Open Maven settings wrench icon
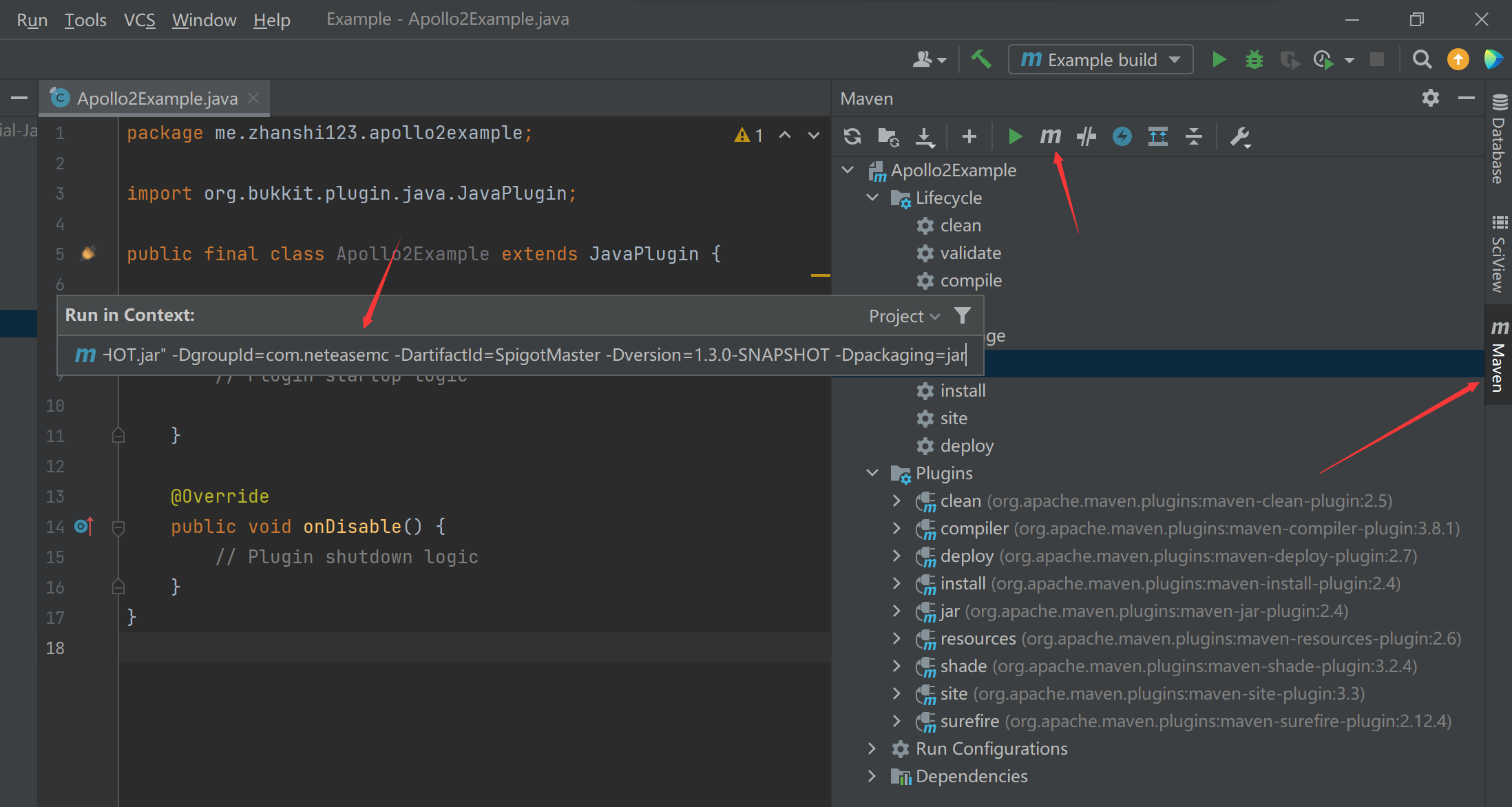 coord(1240,137)
